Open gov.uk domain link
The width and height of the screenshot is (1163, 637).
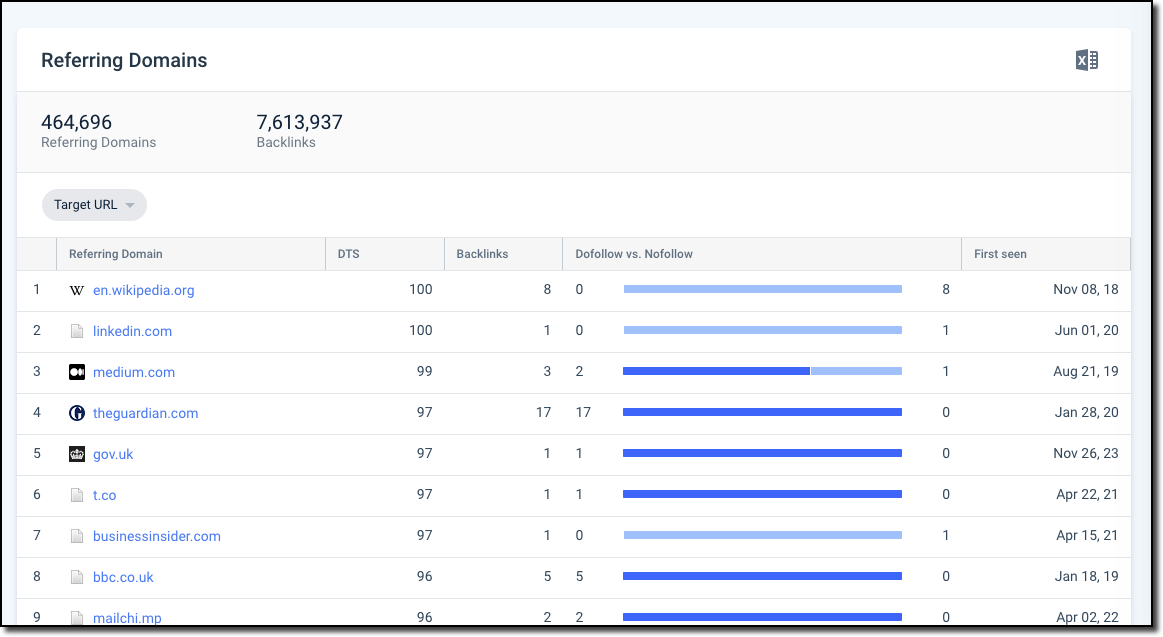point(113,454)
